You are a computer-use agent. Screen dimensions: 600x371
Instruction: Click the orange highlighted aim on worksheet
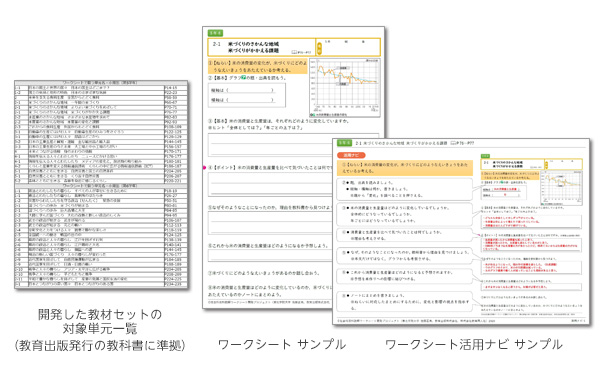coord(258,67)
